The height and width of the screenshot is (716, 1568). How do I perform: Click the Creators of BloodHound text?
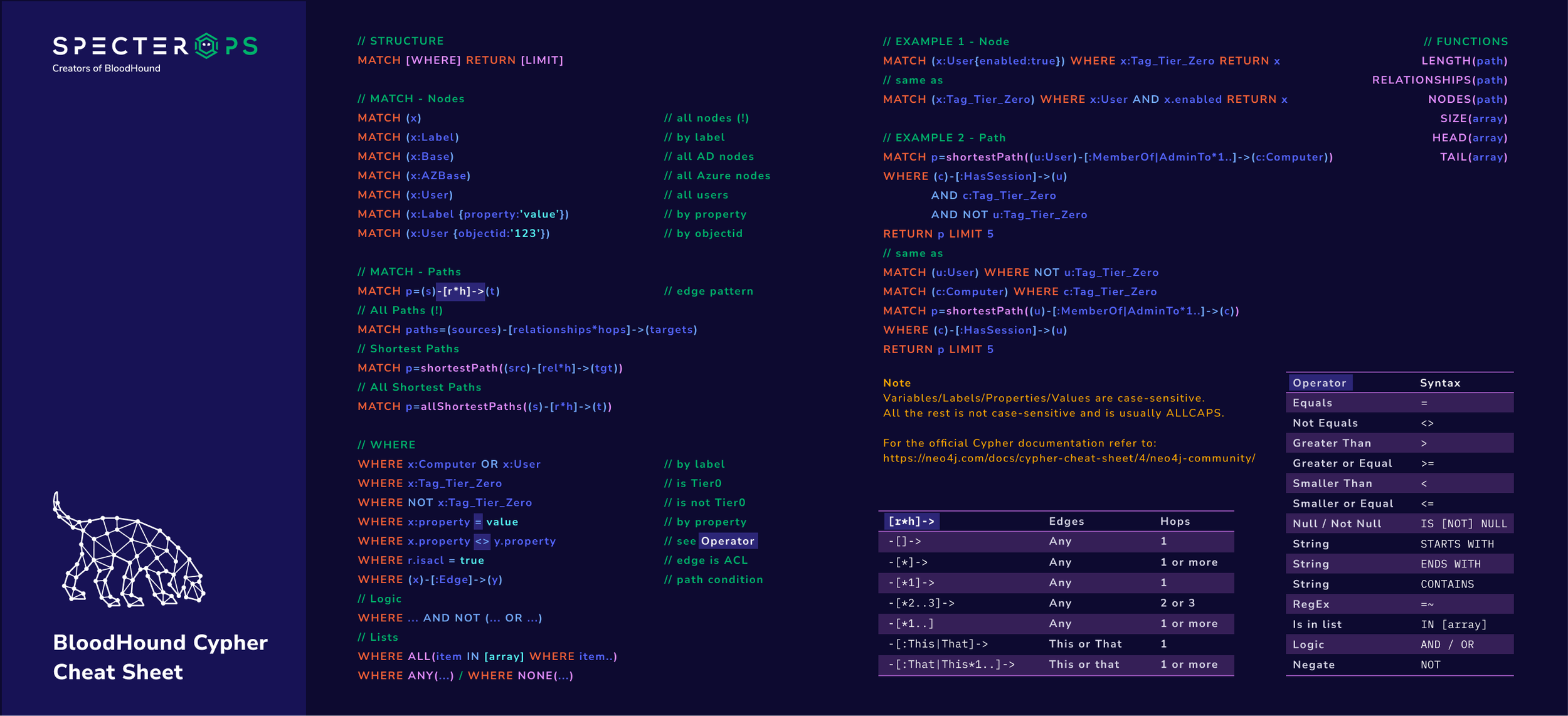click(x=107, y=68)
